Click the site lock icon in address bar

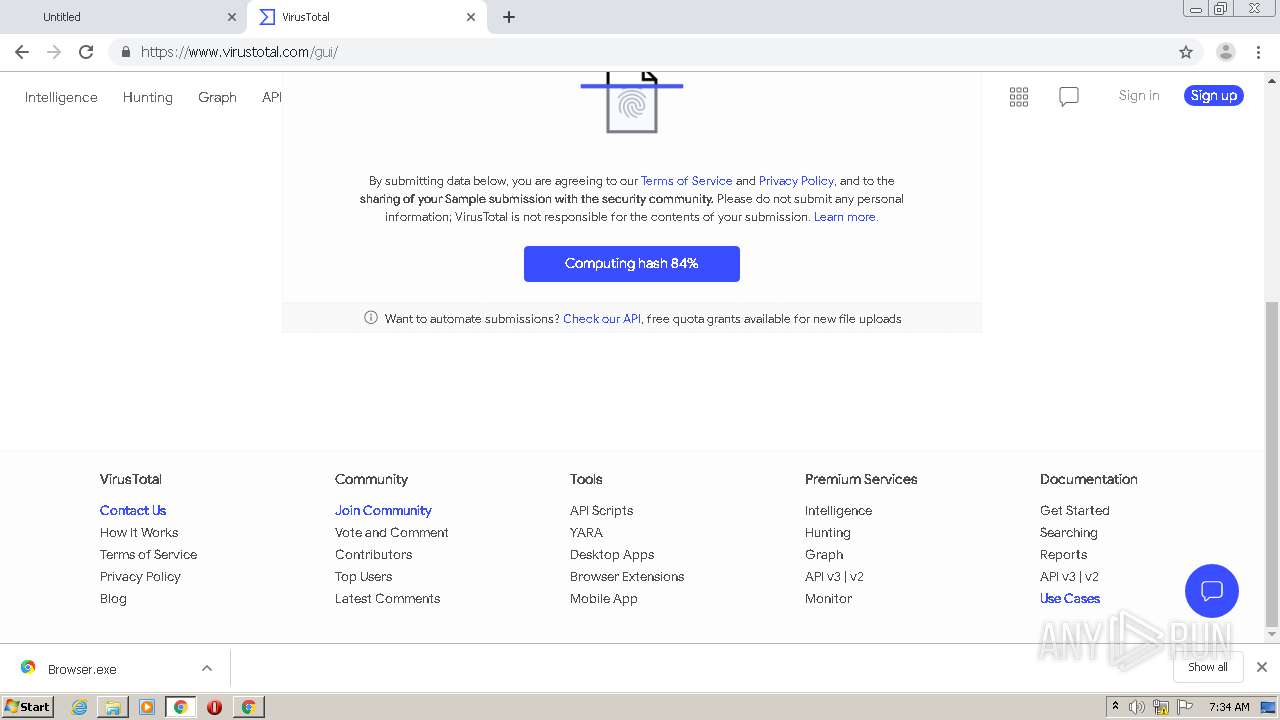point(125,52)
